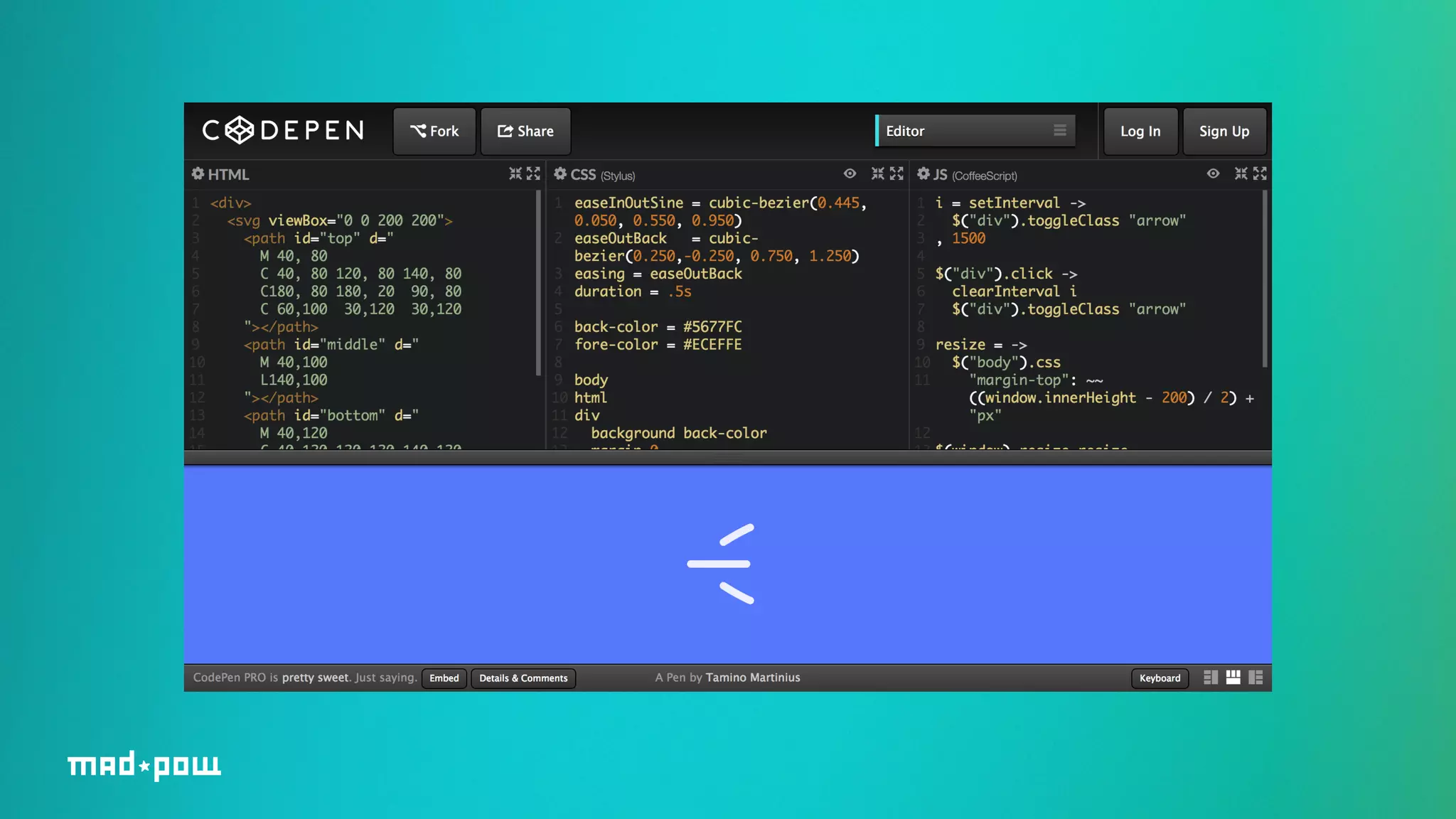Open the Editor view dropdown
This screenshot has height=819, width=1456.
975,131
